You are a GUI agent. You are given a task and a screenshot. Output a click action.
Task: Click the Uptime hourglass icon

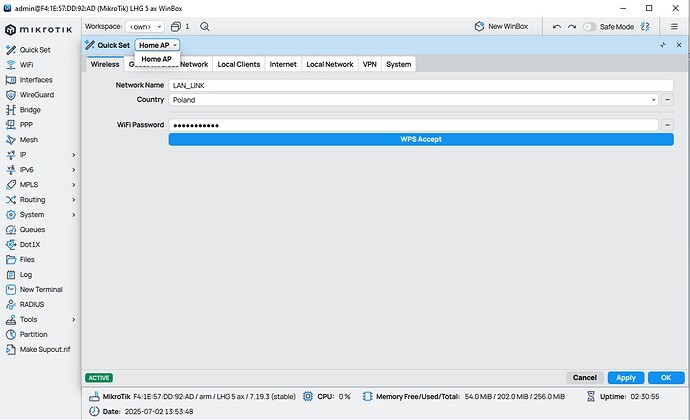pyautogui.click(x=591, y=396)
